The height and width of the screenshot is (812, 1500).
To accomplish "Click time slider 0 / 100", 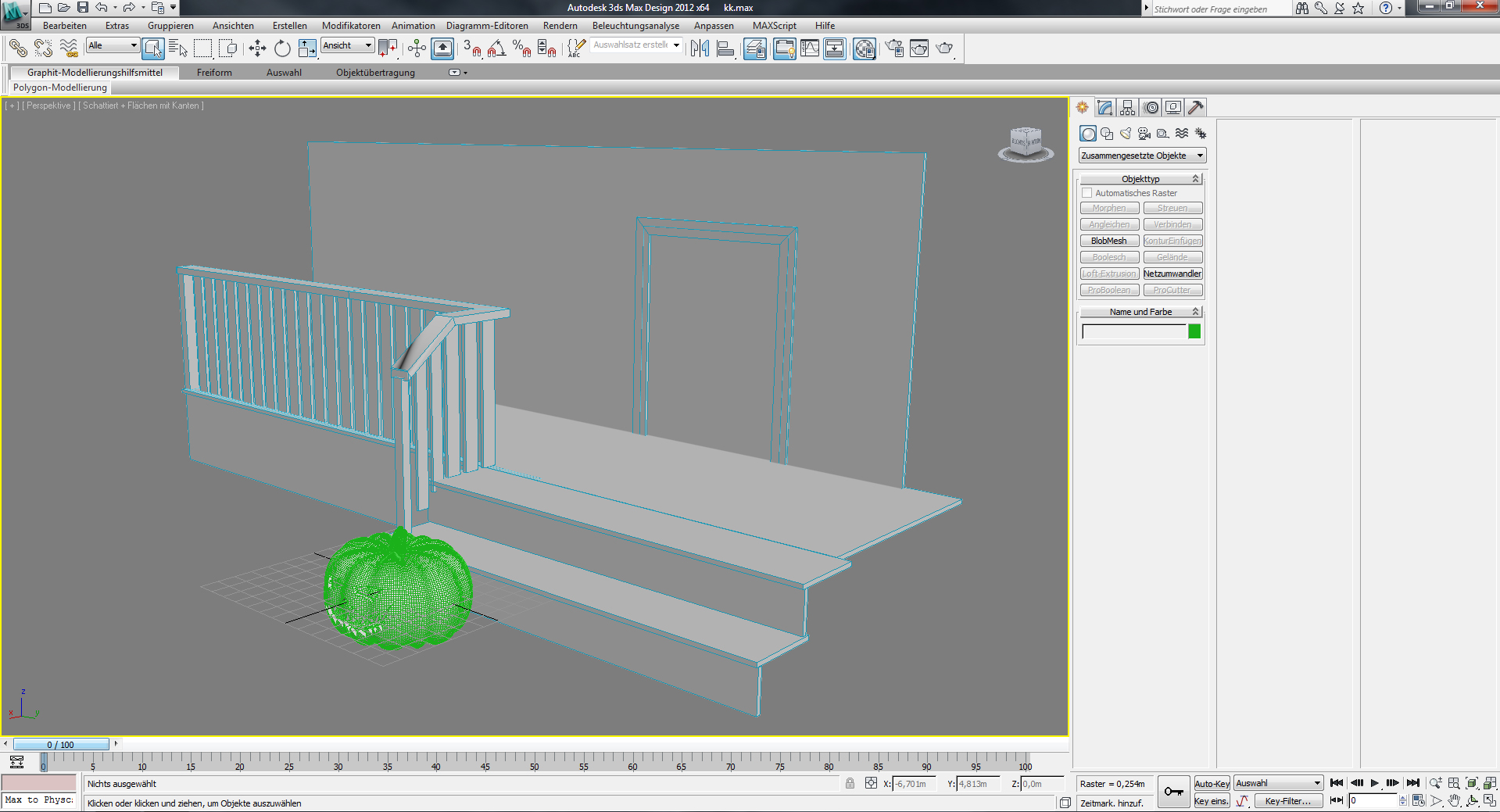I will tap(61, 745).
